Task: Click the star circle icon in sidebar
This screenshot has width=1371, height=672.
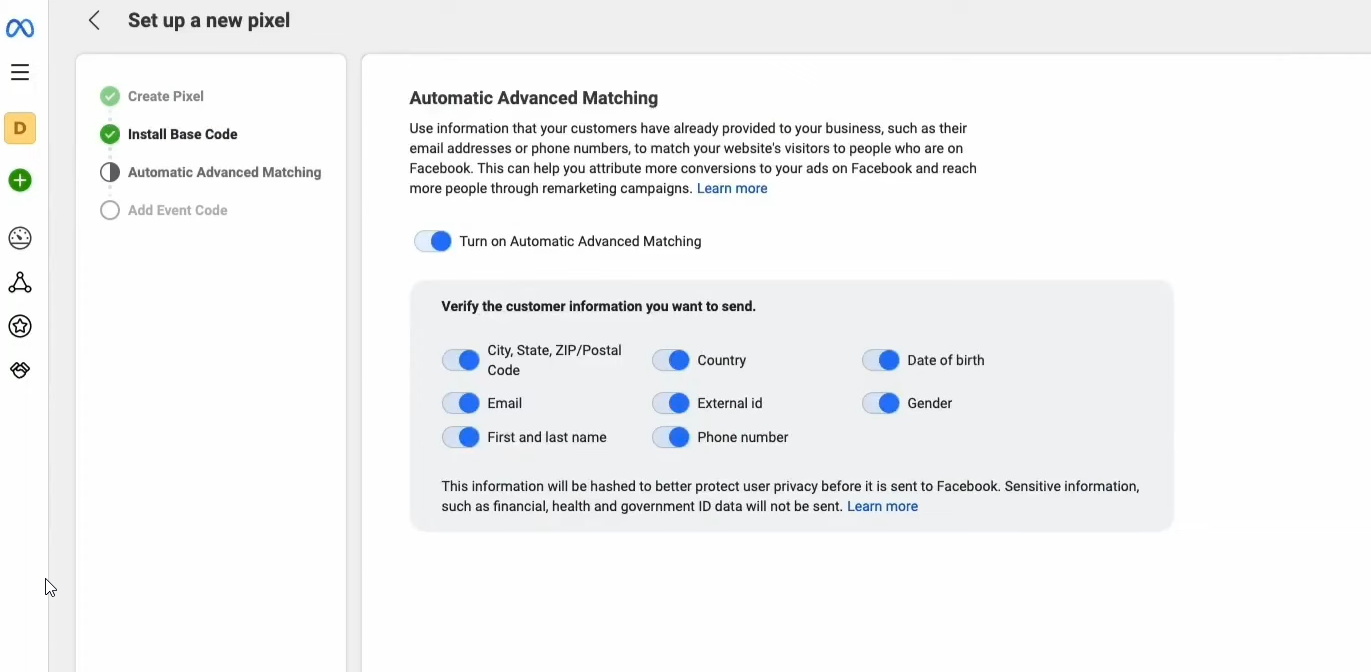Action: [x=20, y=327]
